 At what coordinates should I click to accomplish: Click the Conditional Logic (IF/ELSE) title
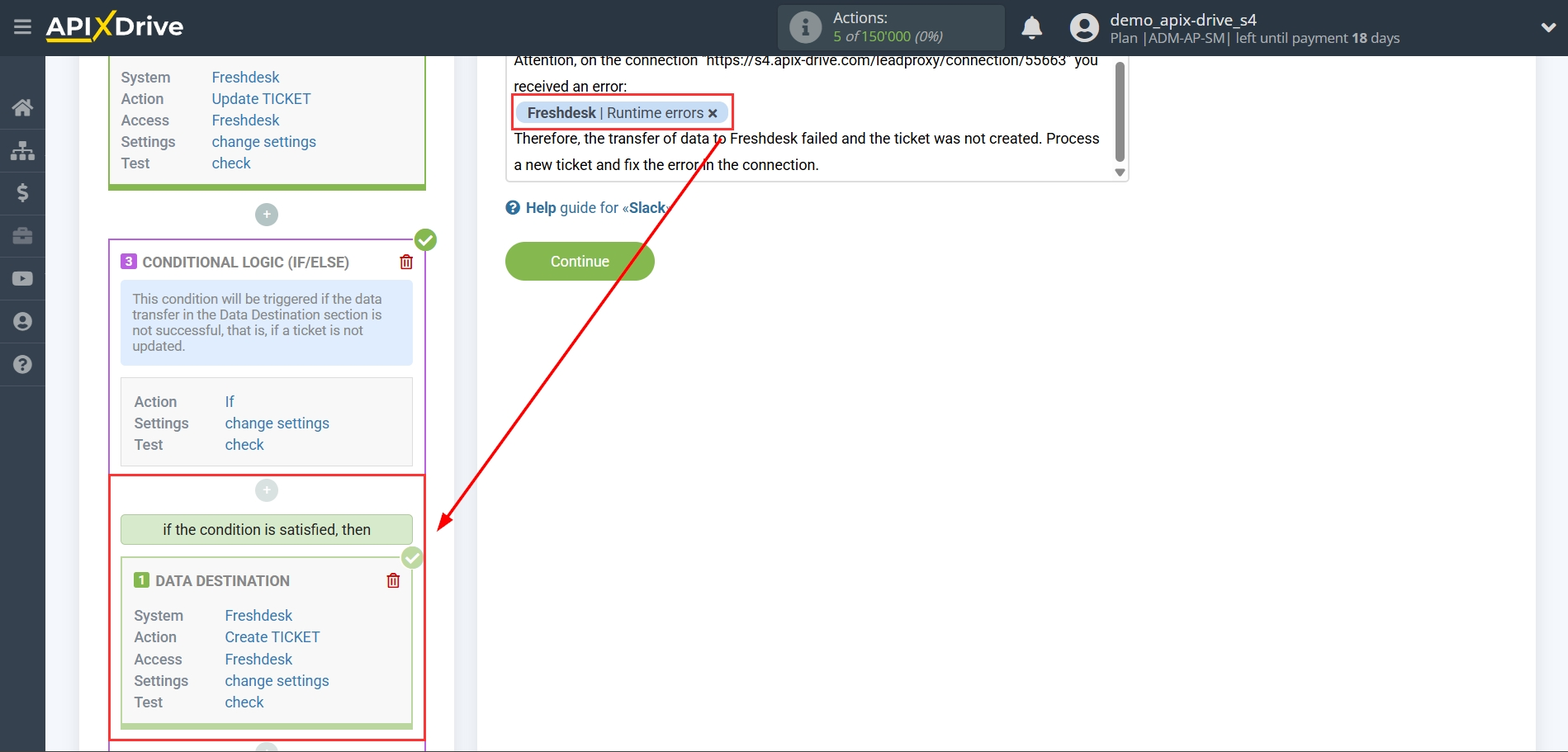[x=245, y=262]
